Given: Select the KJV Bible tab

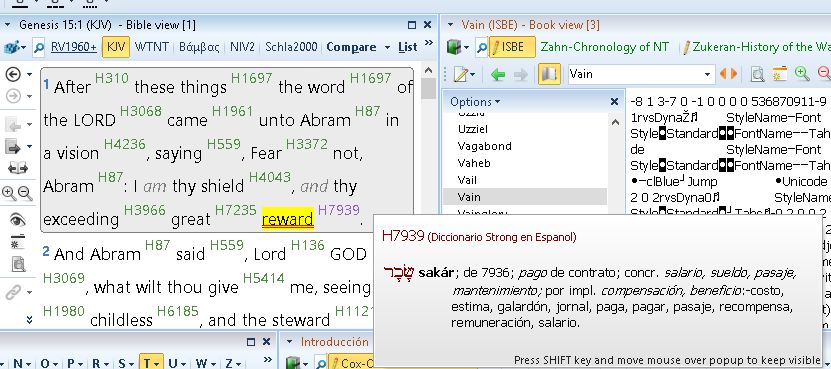Looking at the screenshot, I should (x=116, y=47).
